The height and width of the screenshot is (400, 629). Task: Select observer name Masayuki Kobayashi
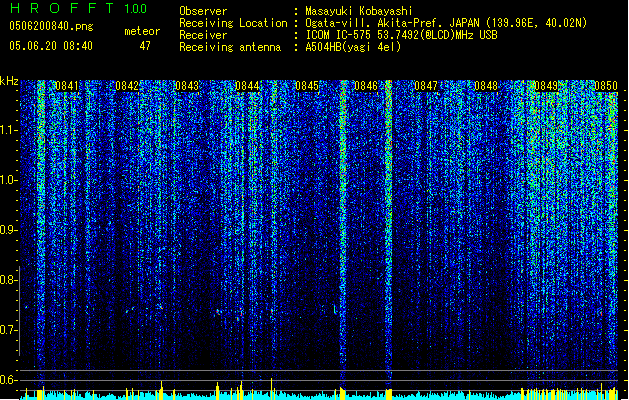coord(359,11)
